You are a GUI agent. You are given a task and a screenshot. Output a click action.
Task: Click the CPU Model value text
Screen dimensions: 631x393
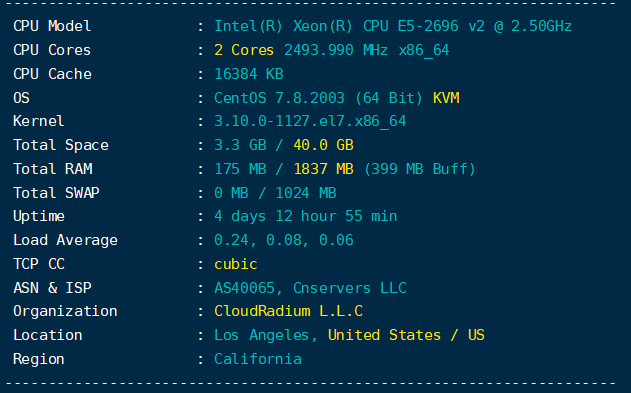(x=393, y=27)
